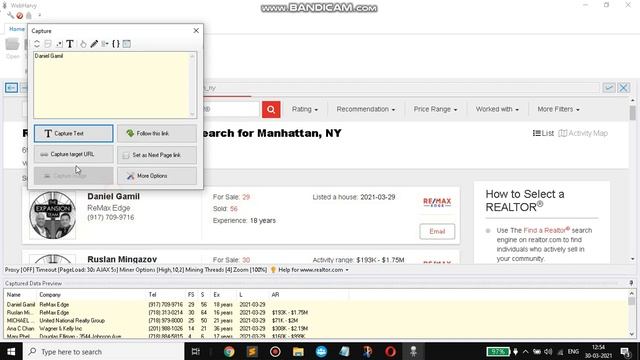Click the Open folder icon in ribbon
Viewport: 640px width, 360px height.
[x=13, y=44]
